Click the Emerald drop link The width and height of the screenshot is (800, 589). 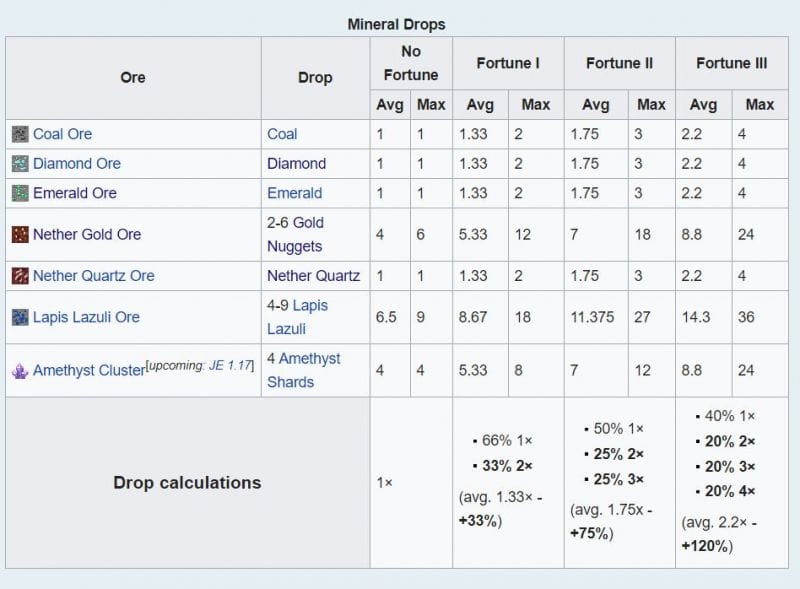pyautogui.click(x=294, y=193)
